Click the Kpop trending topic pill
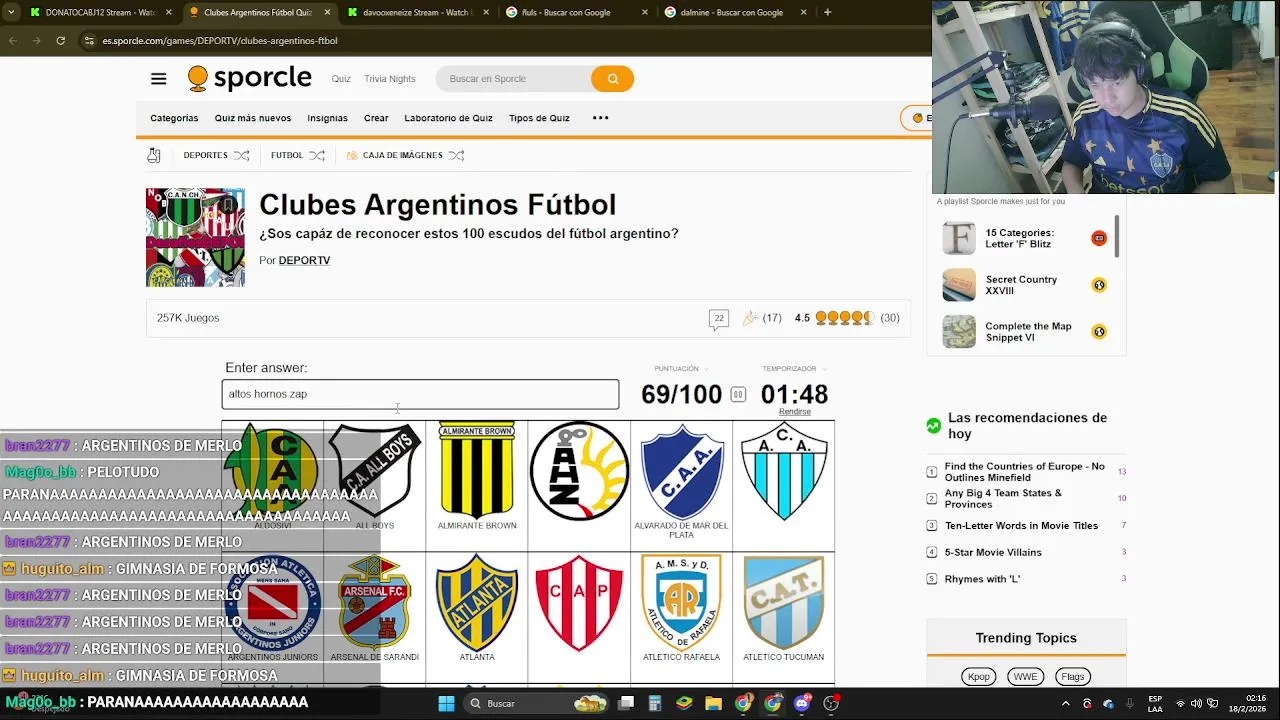This screenshot has height=720, width=1280. 979,677
